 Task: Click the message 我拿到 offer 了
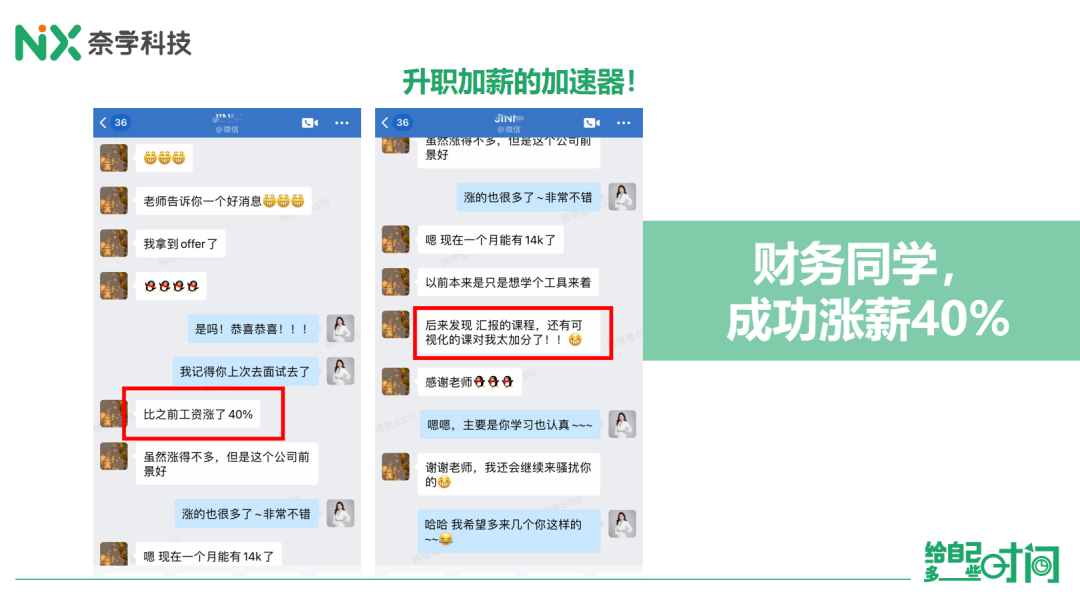[x=180, y=244]
